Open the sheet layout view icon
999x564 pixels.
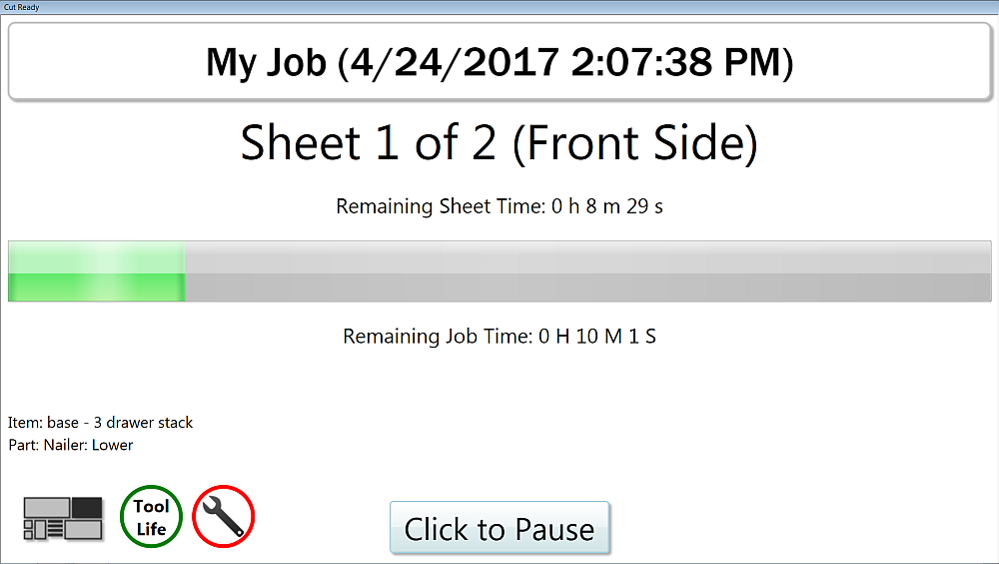tap(63, 518)
